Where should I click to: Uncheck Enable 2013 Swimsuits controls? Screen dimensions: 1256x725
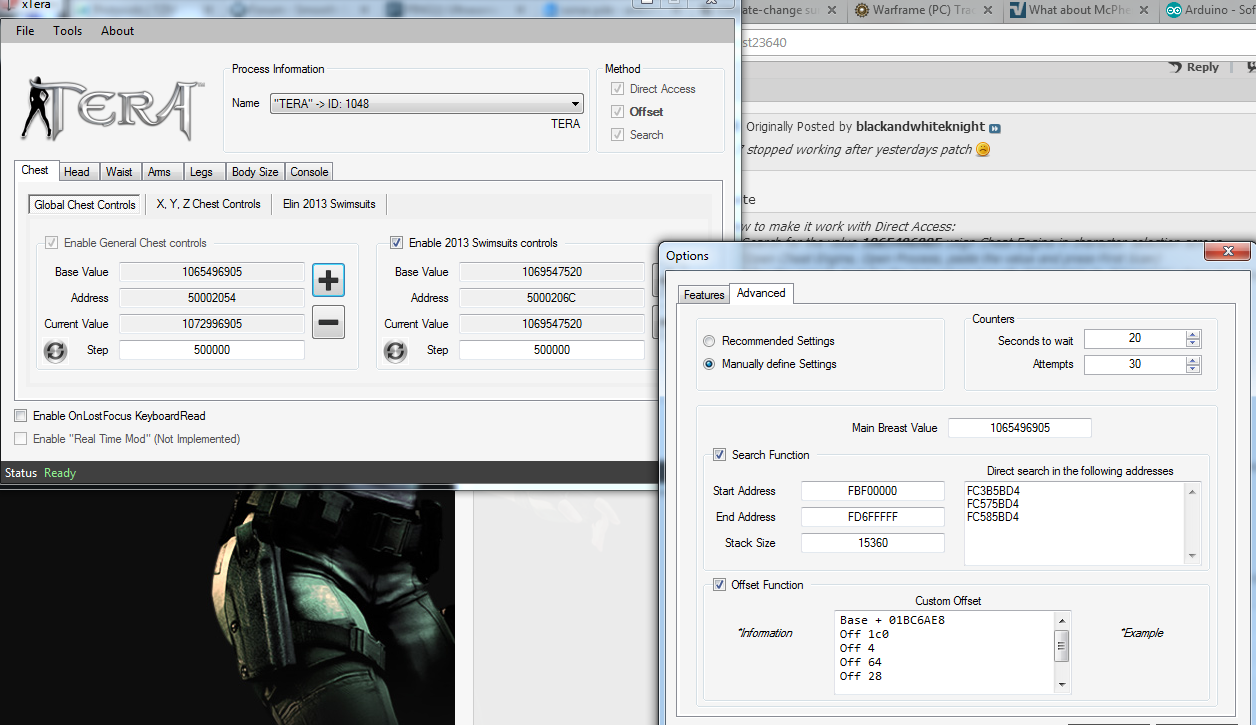(397, 243)
